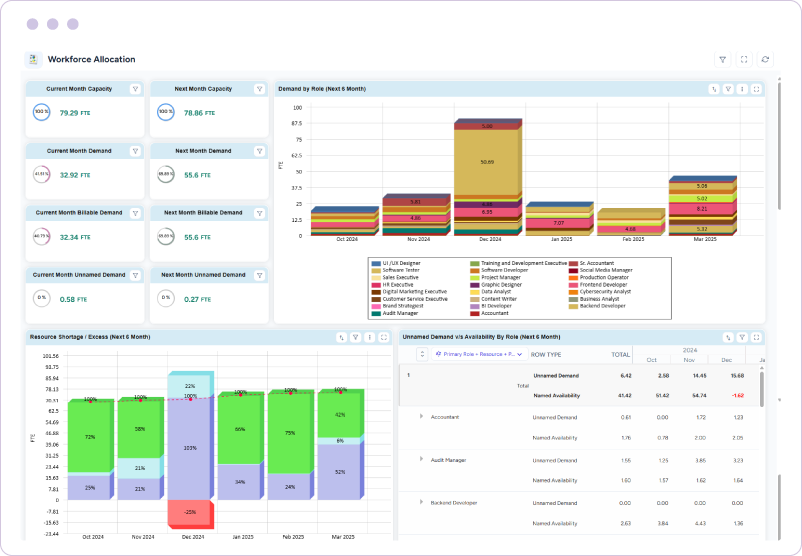Open more options on Demand by Role
This screenshot has width=802, height=556.
click(742, 89)
